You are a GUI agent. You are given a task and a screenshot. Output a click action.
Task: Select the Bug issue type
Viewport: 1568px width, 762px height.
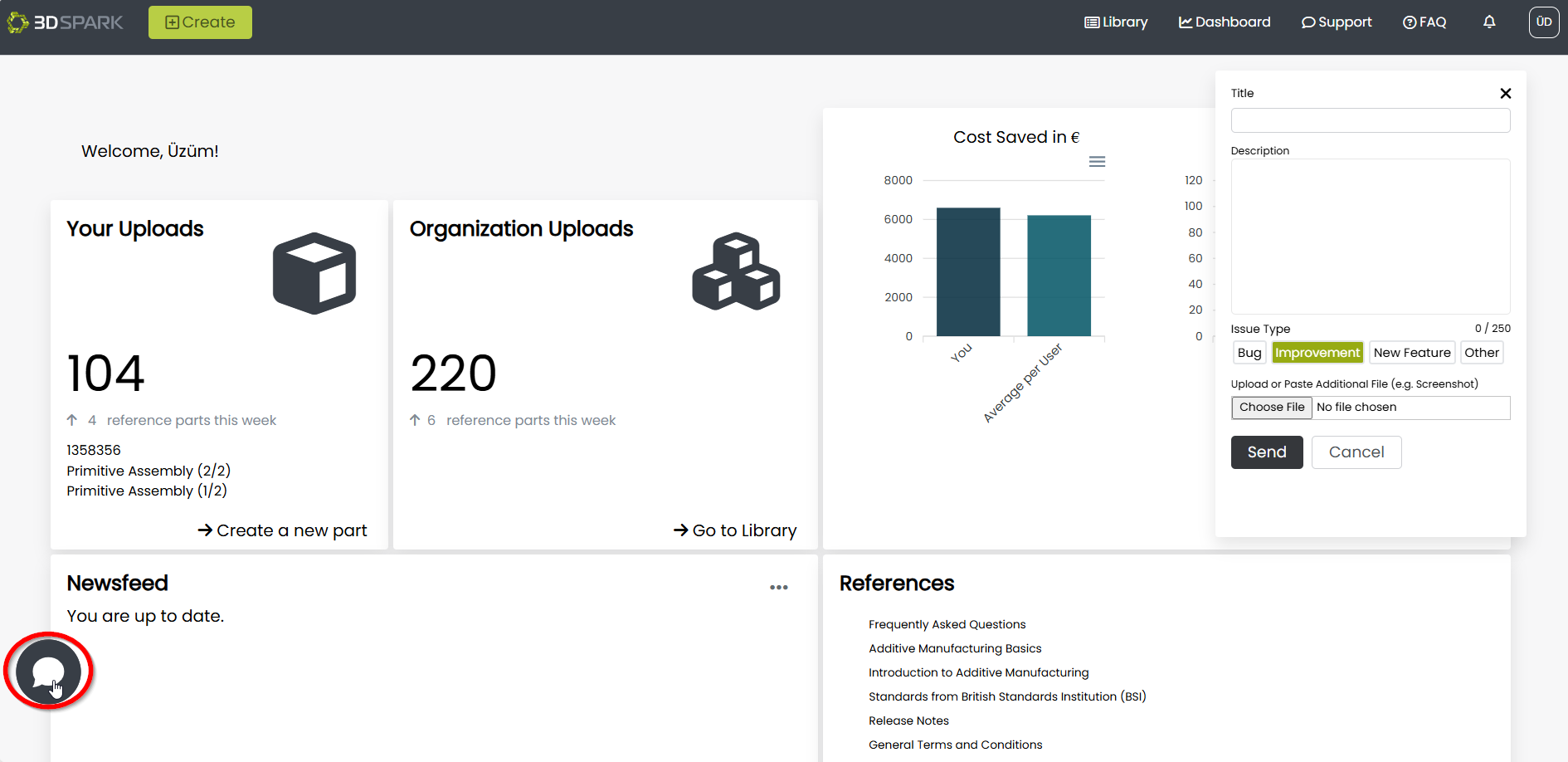1249,353
